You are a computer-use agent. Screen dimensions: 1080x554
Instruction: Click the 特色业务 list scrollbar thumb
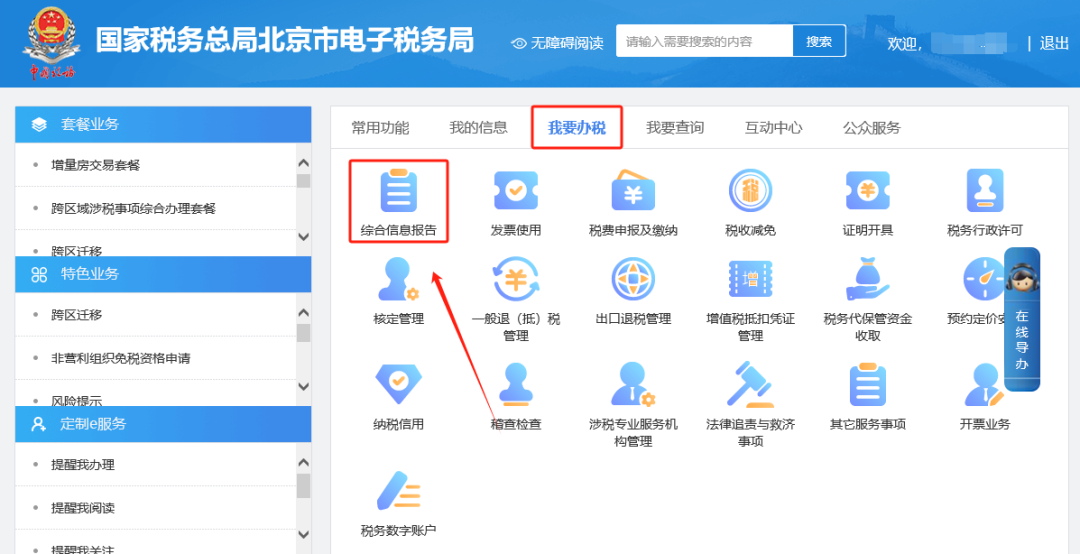coord(303,334)
